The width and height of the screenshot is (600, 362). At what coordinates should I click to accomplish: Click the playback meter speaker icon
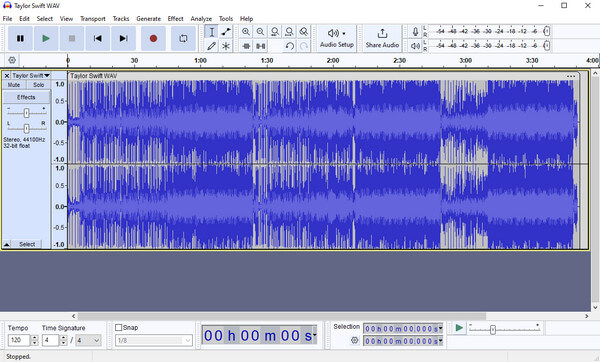coord(415,46)
